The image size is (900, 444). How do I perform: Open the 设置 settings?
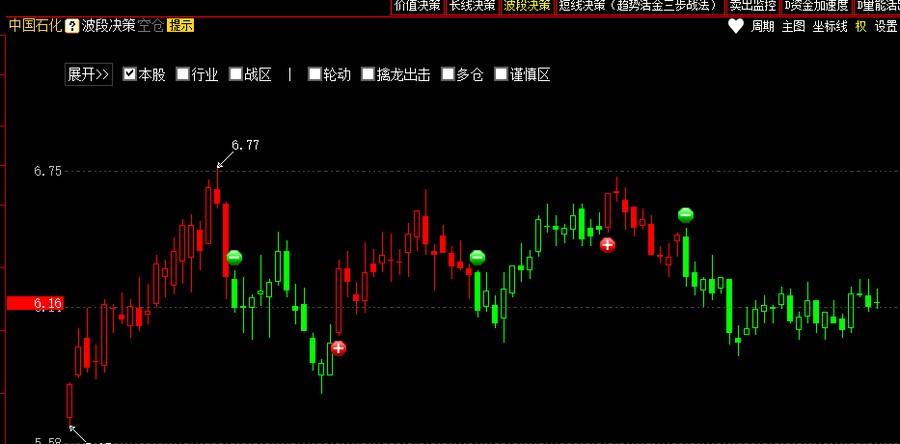886,26
